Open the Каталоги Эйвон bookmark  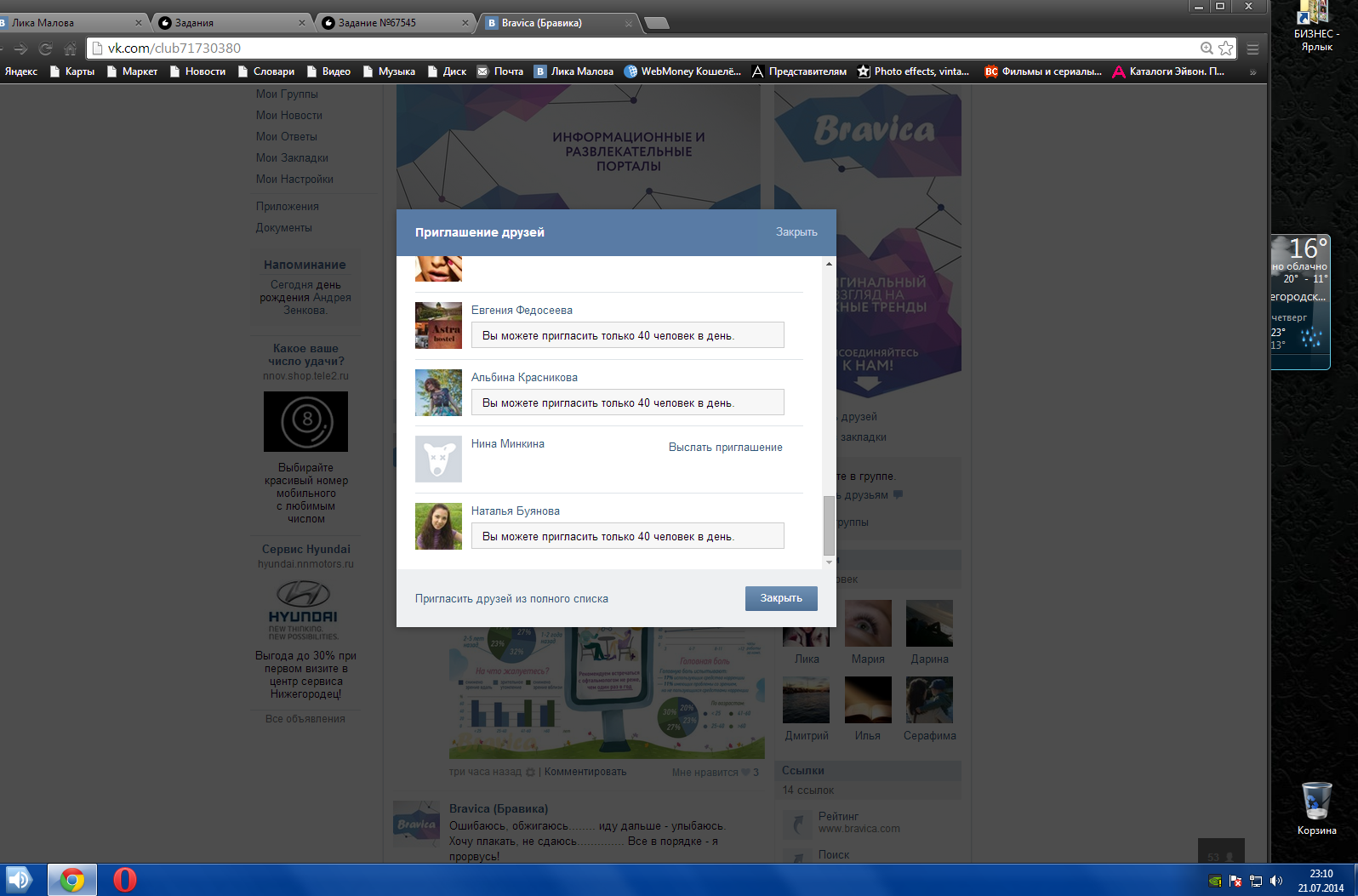pyautogui.click(x=1168, y=71)
